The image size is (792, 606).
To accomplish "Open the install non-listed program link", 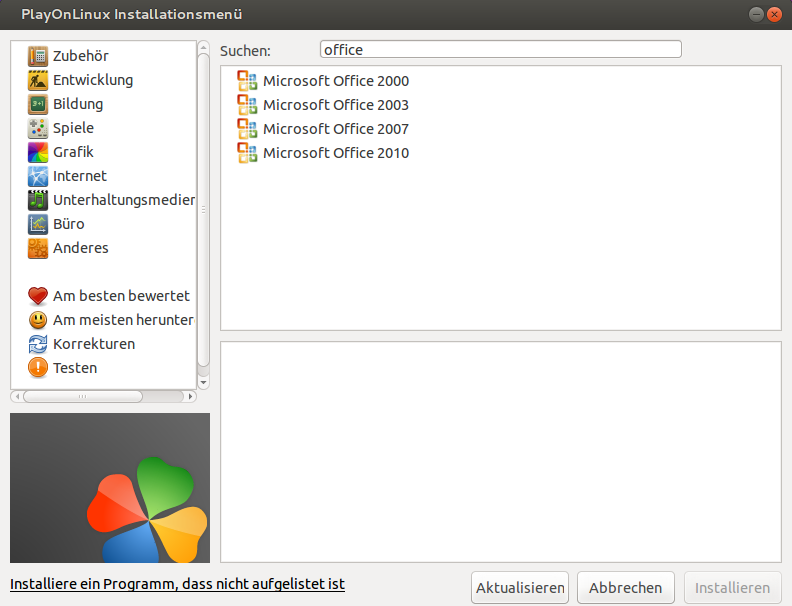I will click(x=177, y=584).
